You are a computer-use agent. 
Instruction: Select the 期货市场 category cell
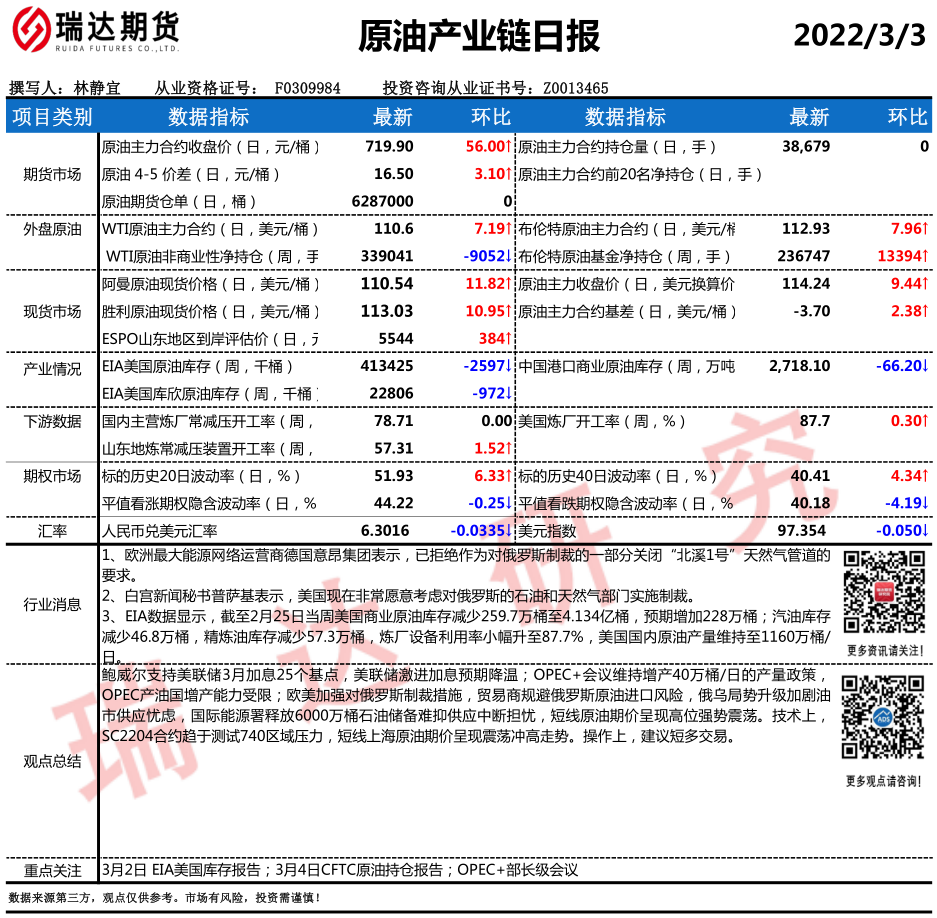point(52,174)
